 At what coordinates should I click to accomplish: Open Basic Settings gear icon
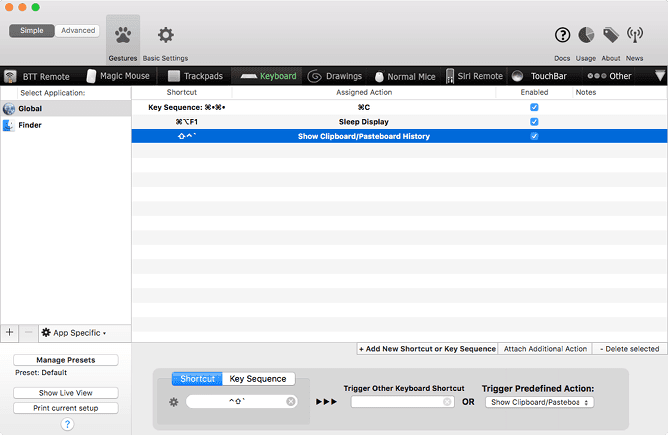click(165, 37)
